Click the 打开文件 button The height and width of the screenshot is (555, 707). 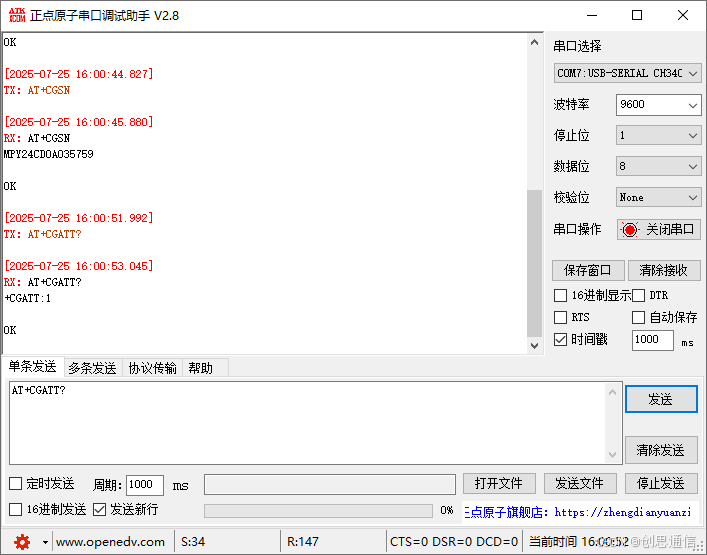499,484
